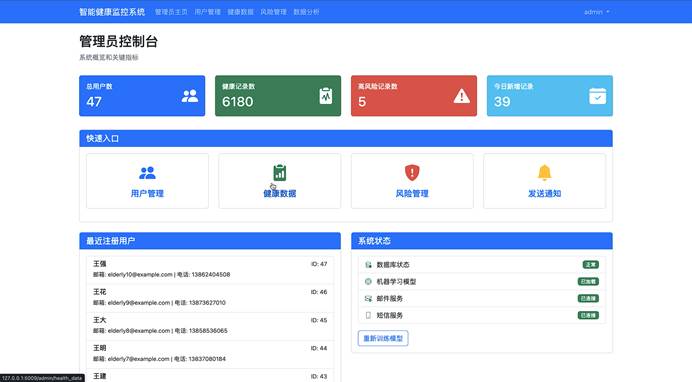Click the 机器学习模型 icon
The image size is (692, 382).
tap(369, 281)
